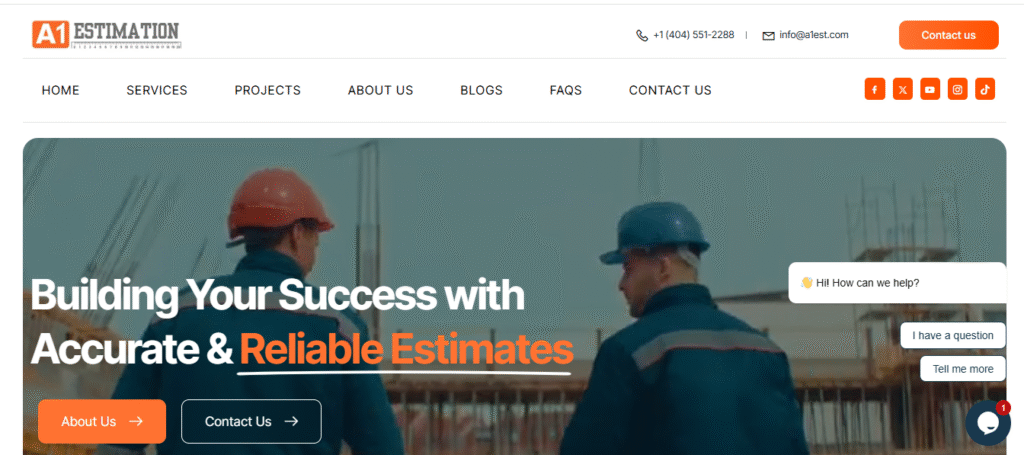Go to the HOME menu item

click(x=61, y=91)
